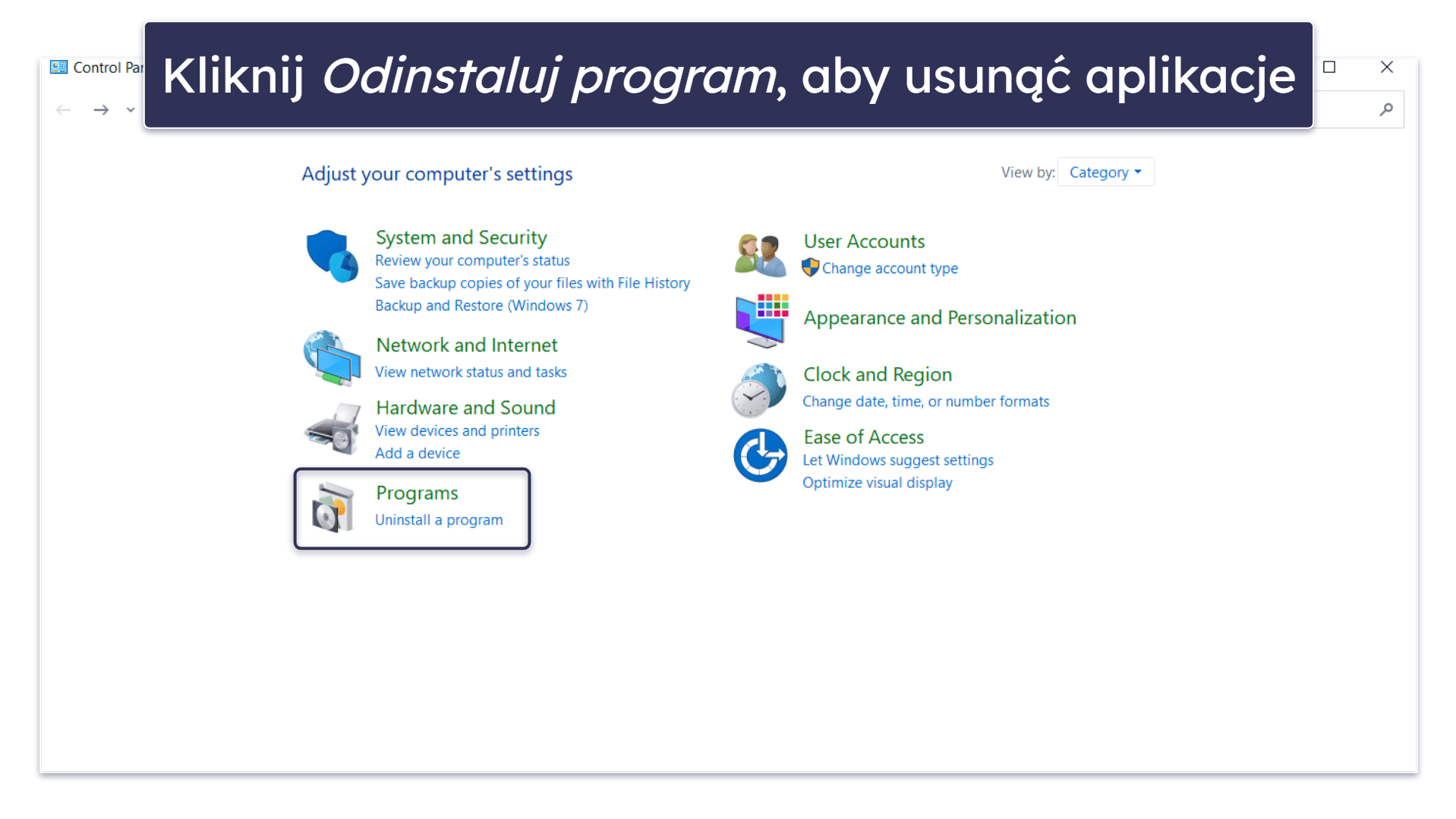Open the Programs heading

point(417,493)
